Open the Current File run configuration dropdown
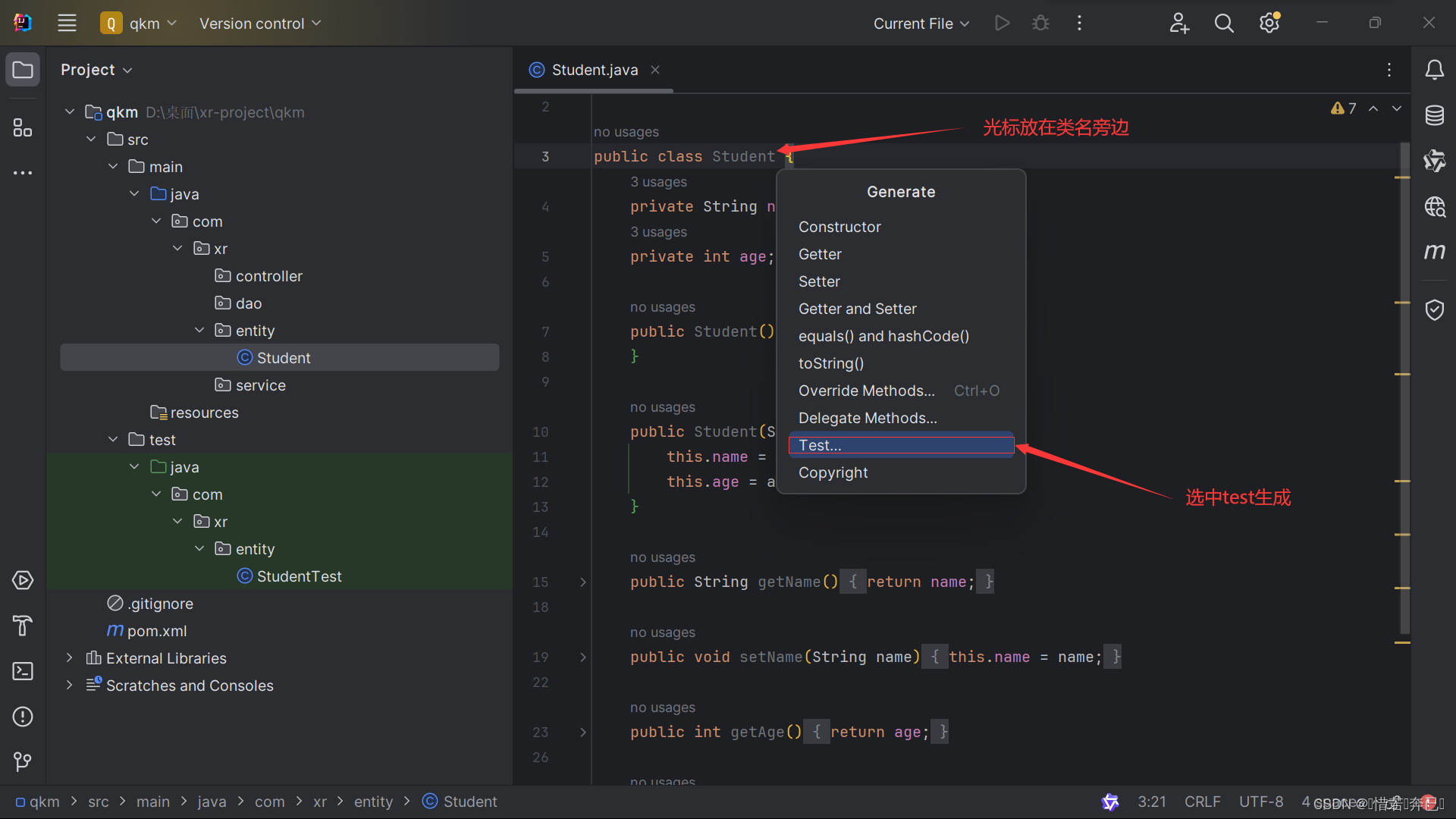 pyautogui.click(x=921, y=24)
